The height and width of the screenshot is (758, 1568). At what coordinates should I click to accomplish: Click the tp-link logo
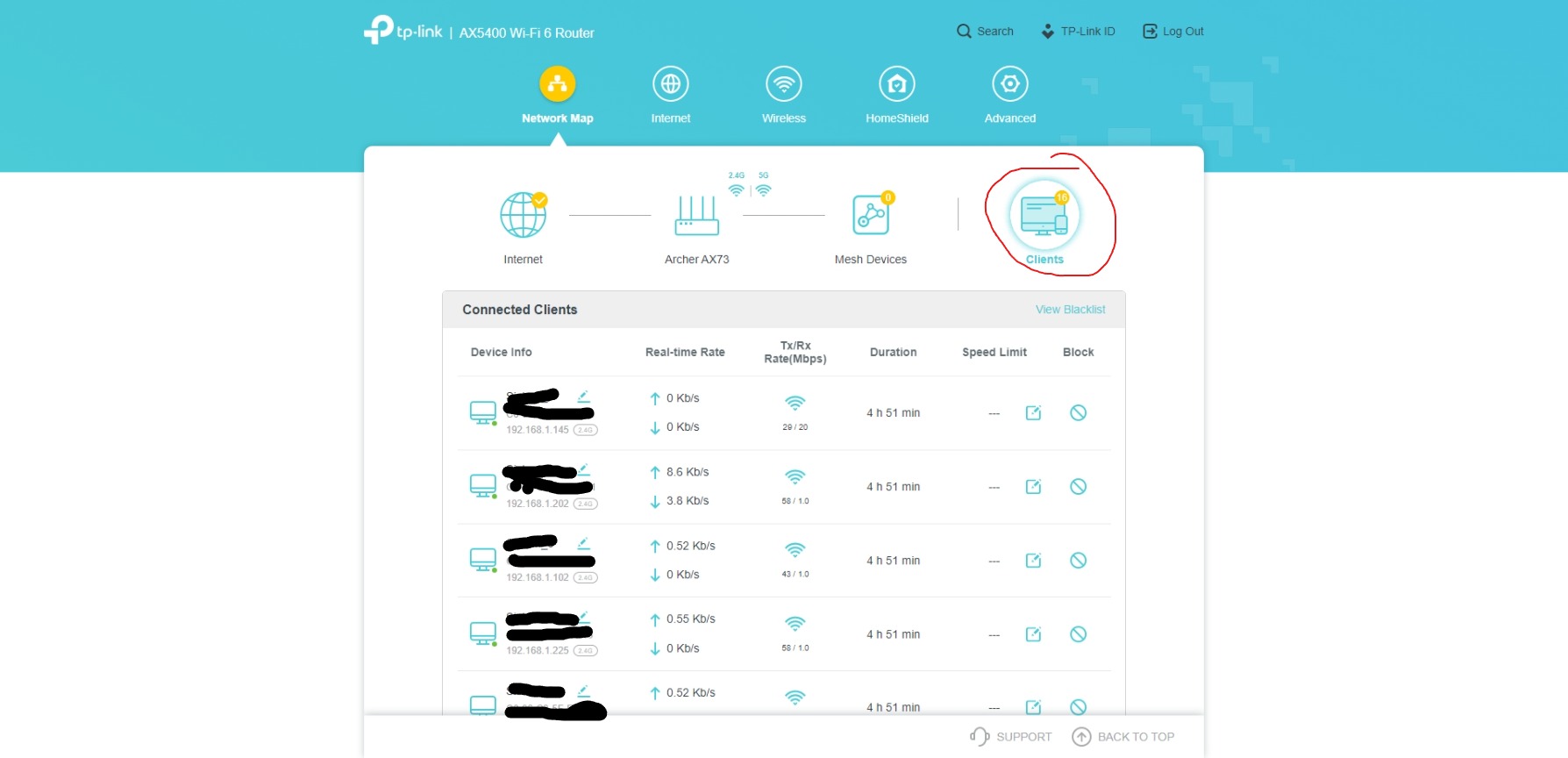pyautogui.click(x=403, y=30)
